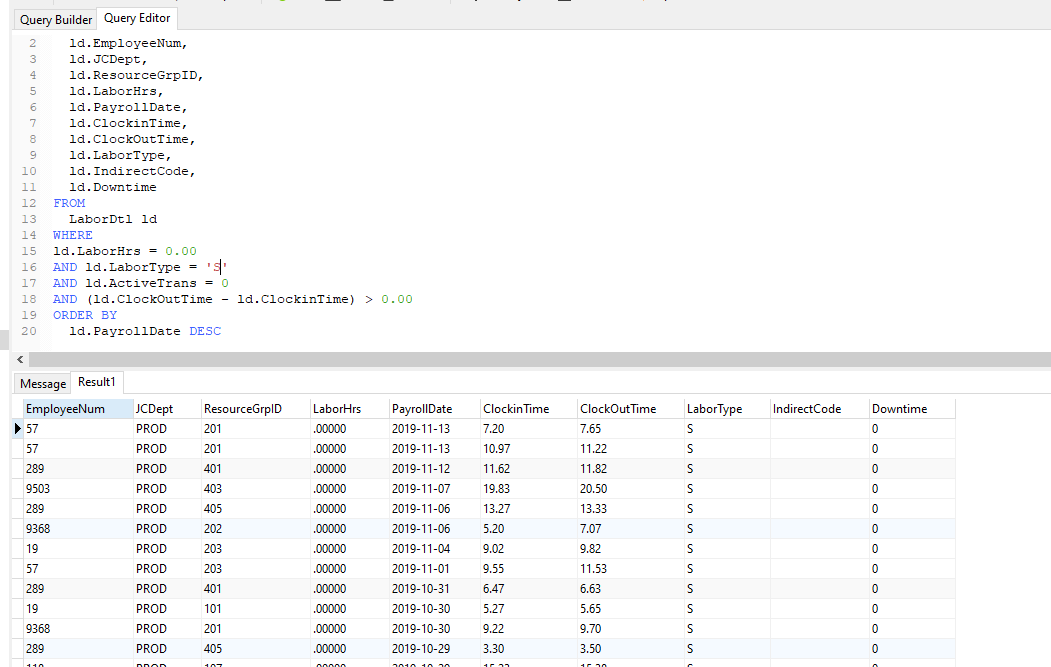Select PayrollDate cell 2019-10-31
This screenshot has width=1051, height=667.
click(x=435, y=589)
